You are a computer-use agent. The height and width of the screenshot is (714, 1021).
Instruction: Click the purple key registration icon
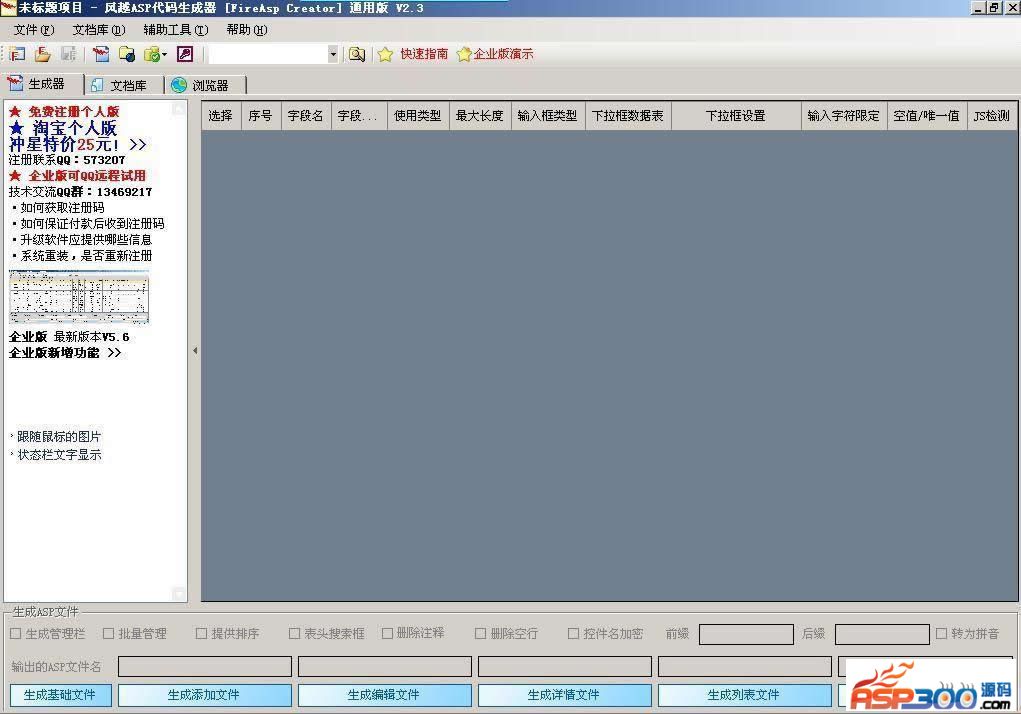(184, 54)
